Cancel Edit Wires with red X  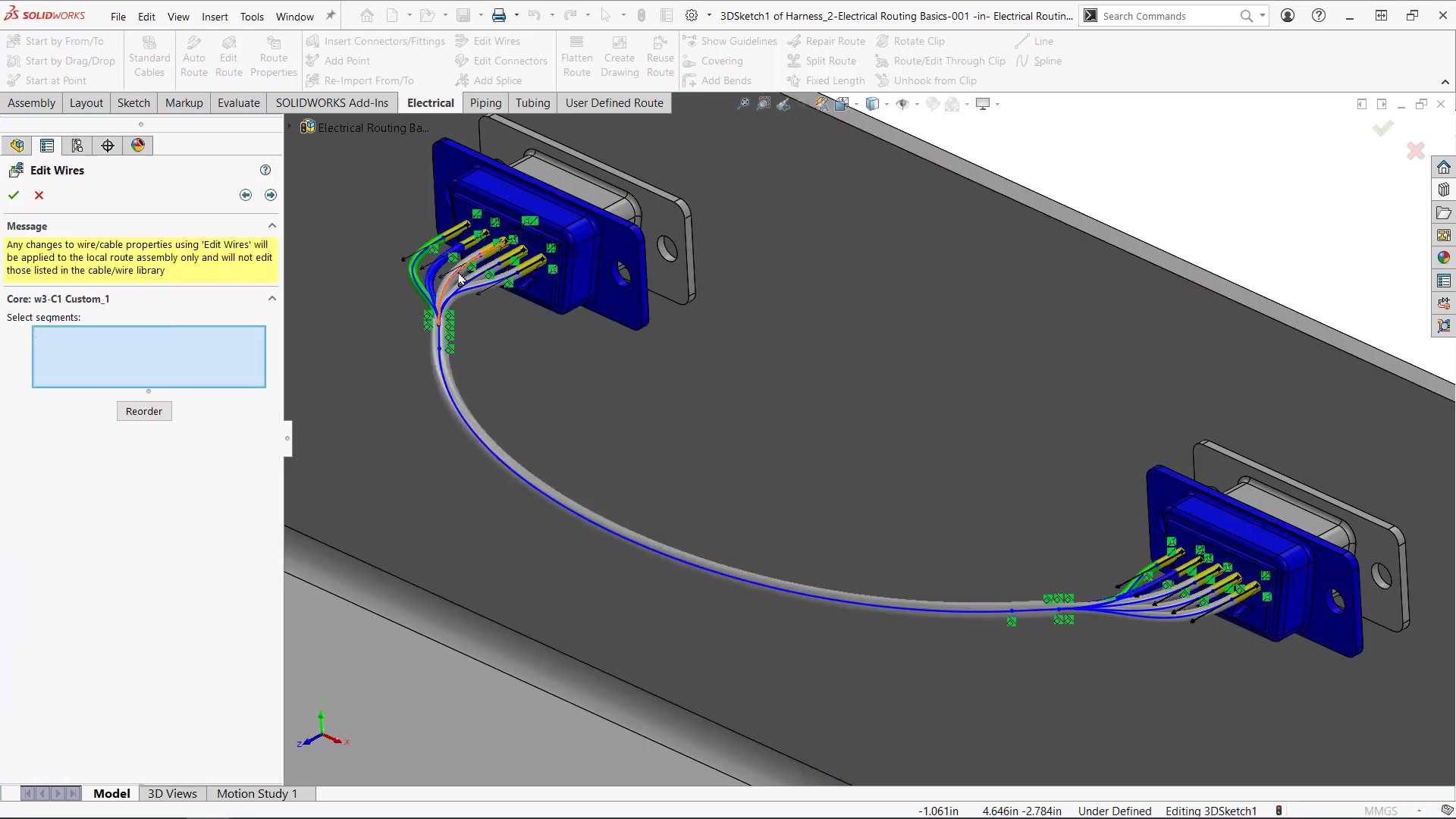[39, 195]
